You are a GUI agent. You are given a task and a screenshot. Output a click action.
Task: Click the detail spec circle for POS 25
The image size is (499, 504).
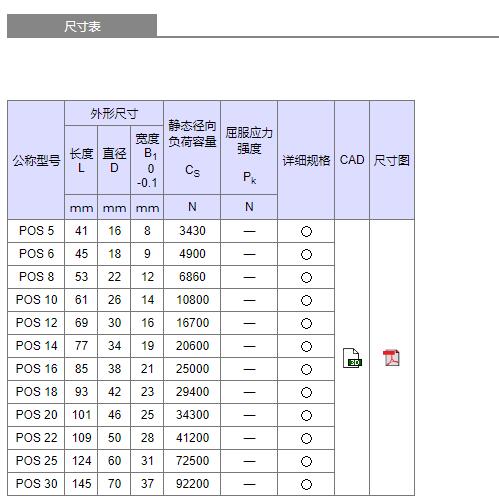[306, 461]
